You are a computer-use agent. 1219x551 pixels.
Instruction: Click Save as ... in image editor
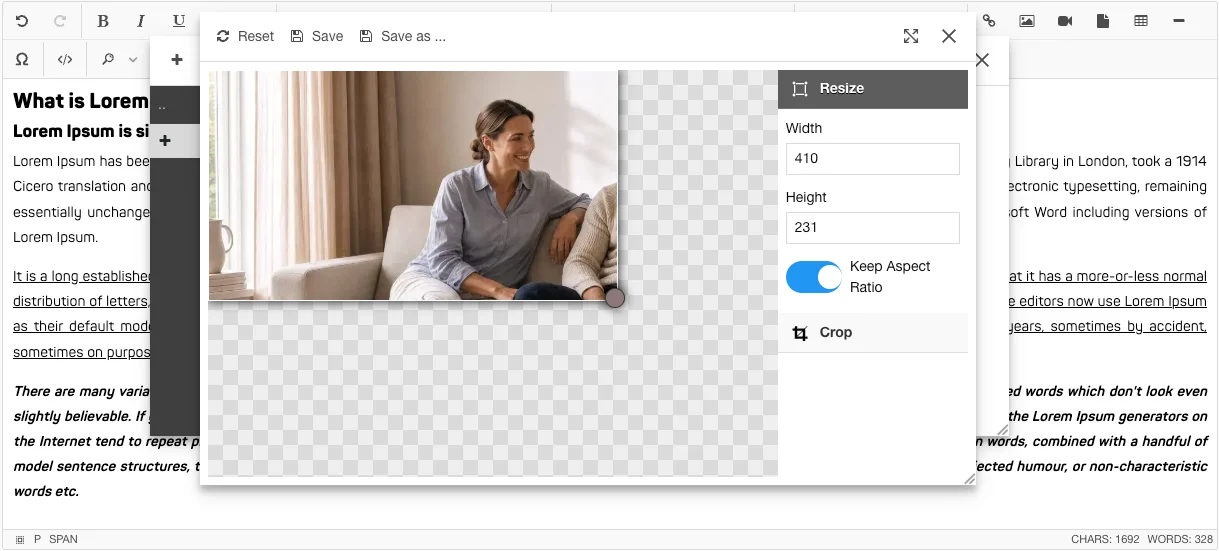click(403, 36)
